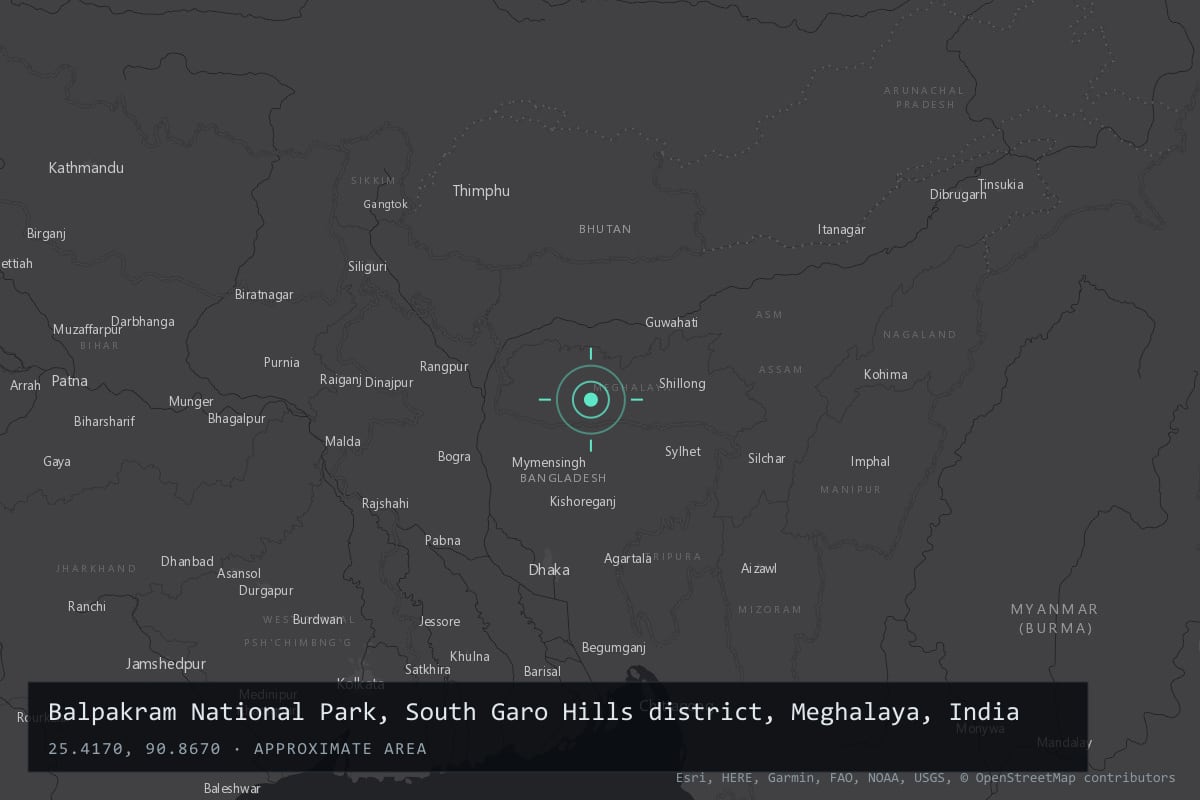This screenshot has height=800, width=1200.
Task: Select the Tinsukia label
Action: tap(1001, 185)
